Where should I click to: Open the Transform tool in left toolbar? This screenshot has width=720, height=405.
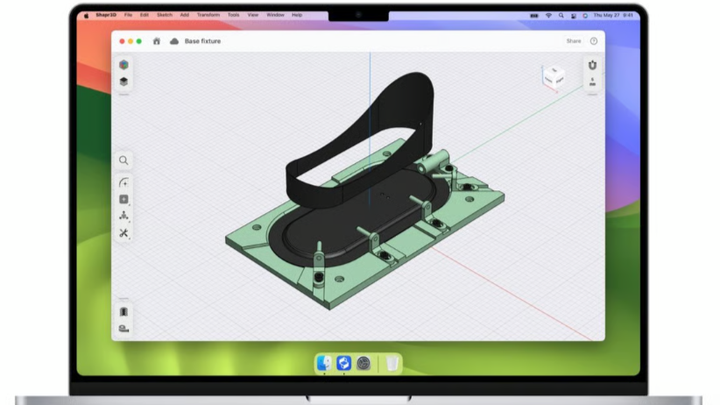124,216
